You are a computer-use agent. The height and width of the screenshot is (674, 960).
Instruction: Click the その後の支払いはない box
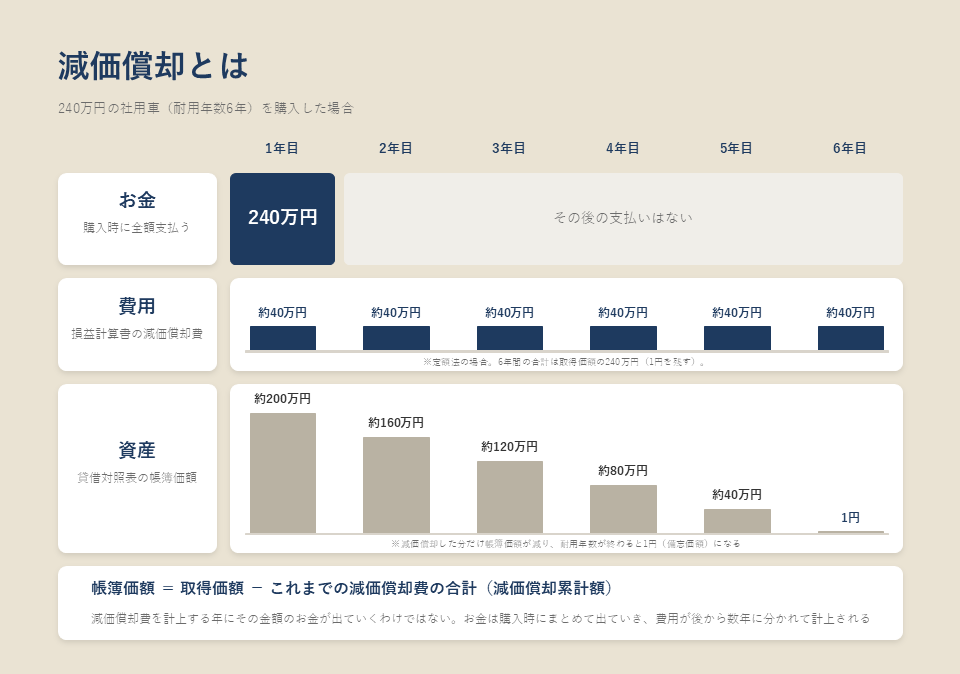point(623,219)
